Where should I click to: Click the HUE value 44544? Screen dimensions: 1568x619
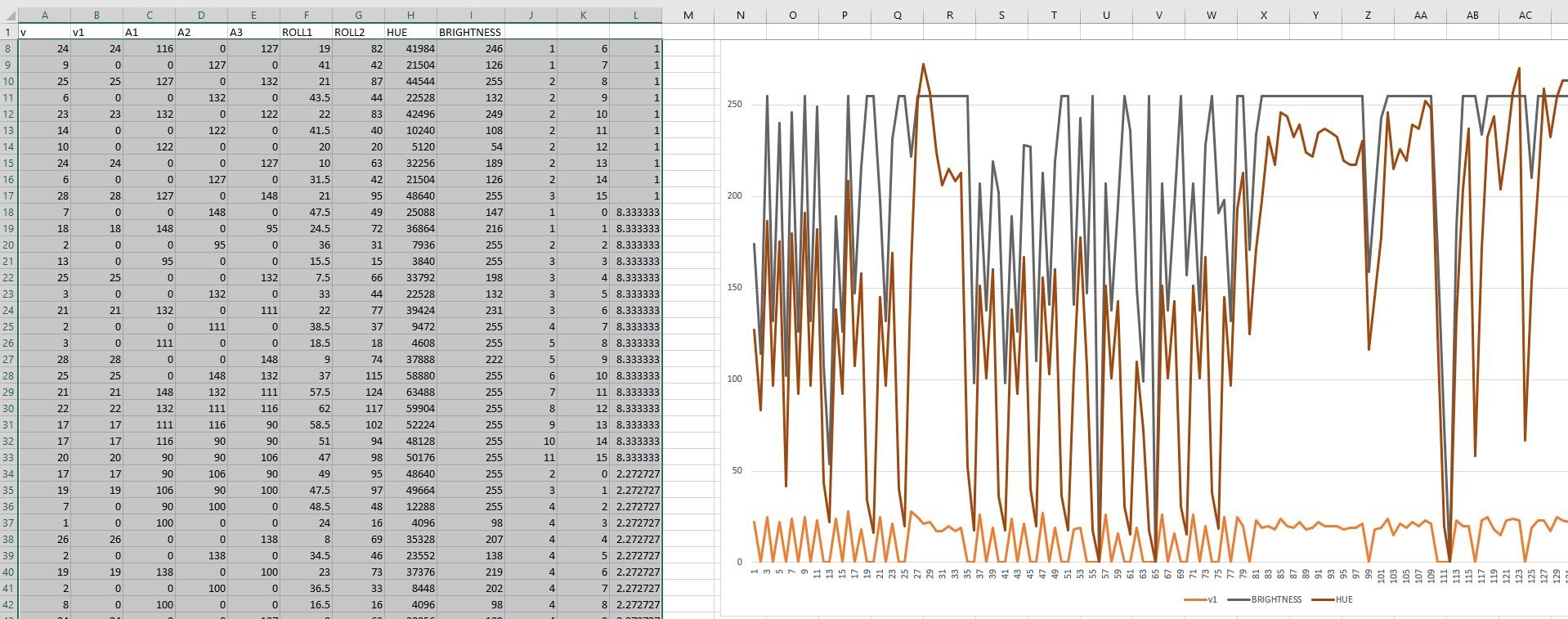point(410,81)
